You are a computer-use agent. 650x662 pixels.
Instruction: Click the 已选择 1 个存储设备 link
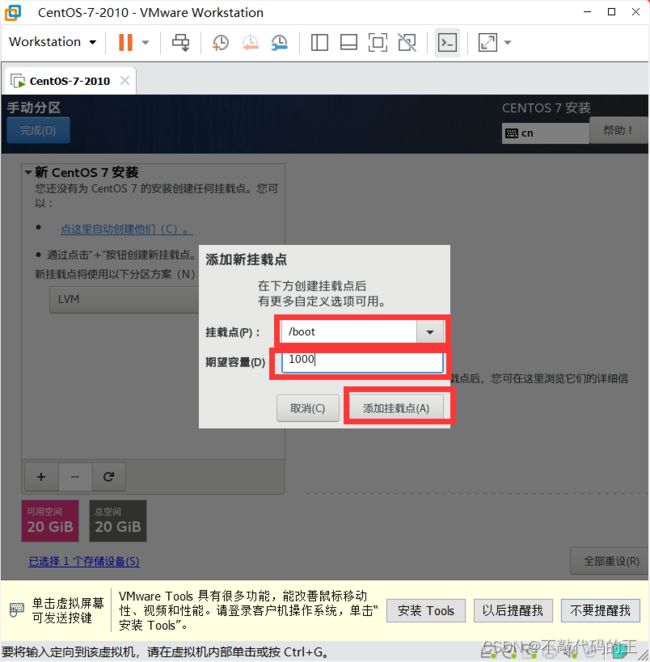84,561
